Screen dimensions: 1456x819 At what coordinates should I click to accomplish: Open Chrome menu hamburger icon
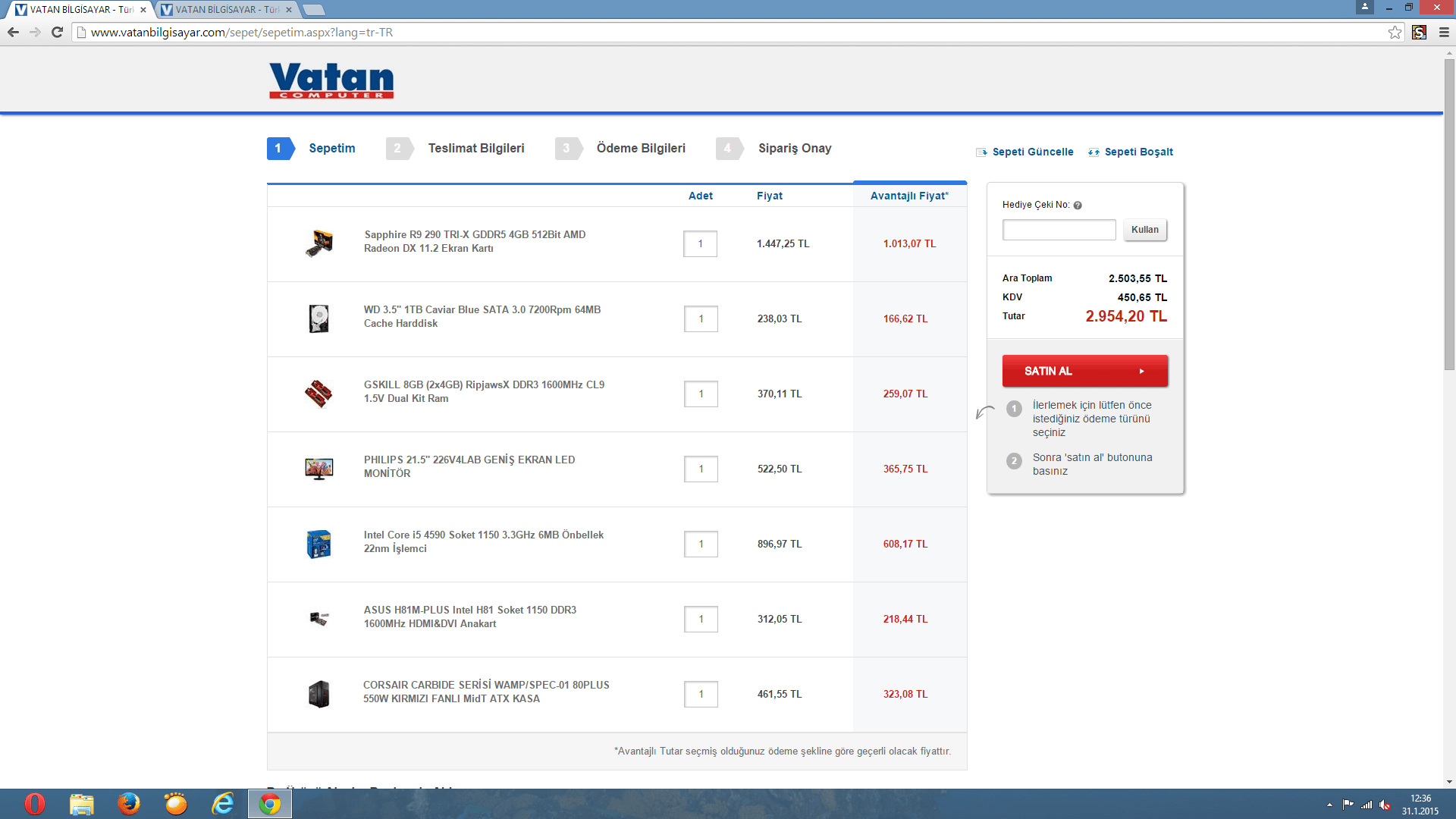(1444, 33)
